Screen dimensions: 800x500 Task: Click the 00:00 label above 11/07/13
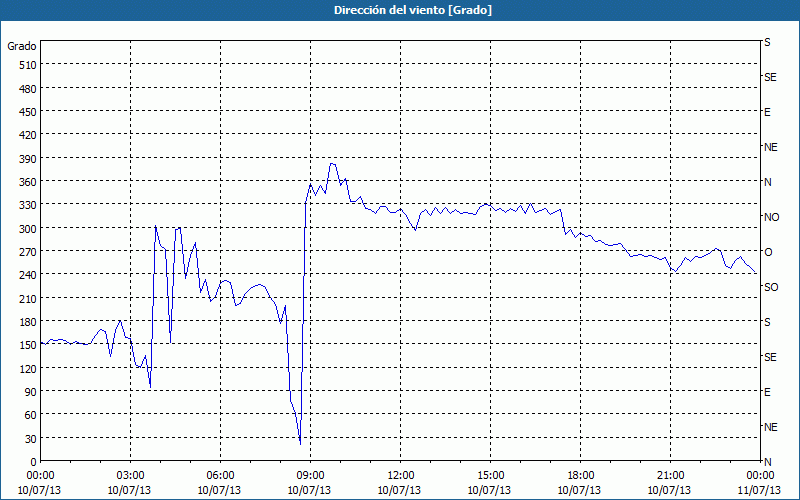(760, 476)
